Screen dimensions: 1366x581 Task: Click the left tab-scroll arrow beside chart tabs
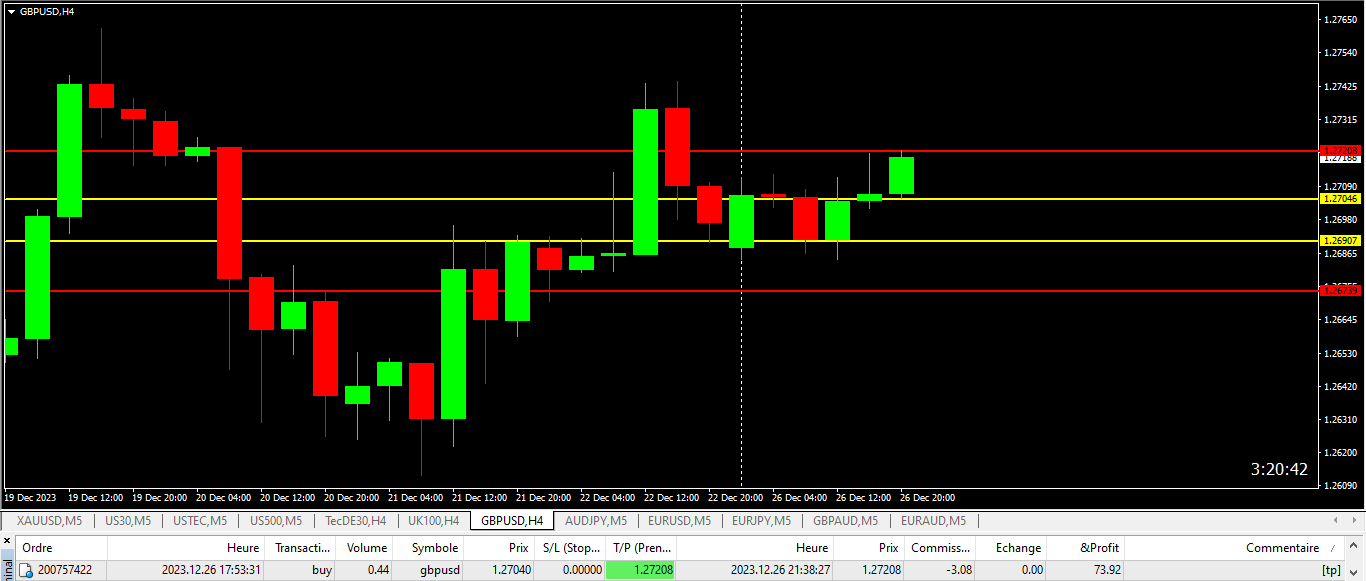pos(1336,521)
